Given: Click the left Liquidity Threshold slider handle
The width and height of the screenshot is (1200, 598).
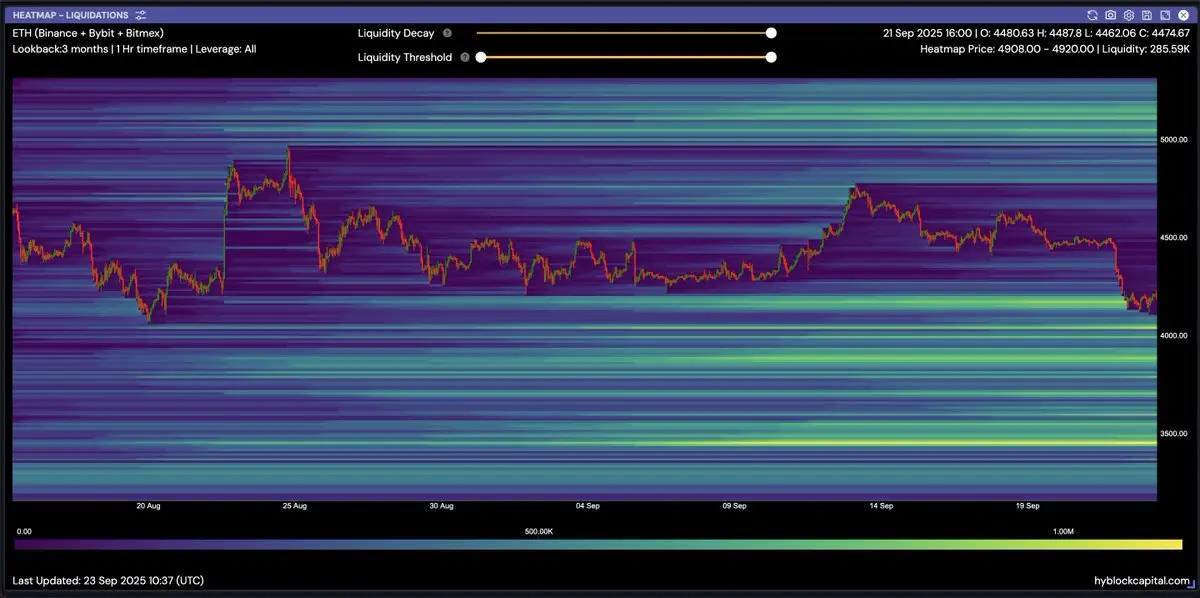Looking at the screenshot, I should pyautogui.click(x=481, y=57).
